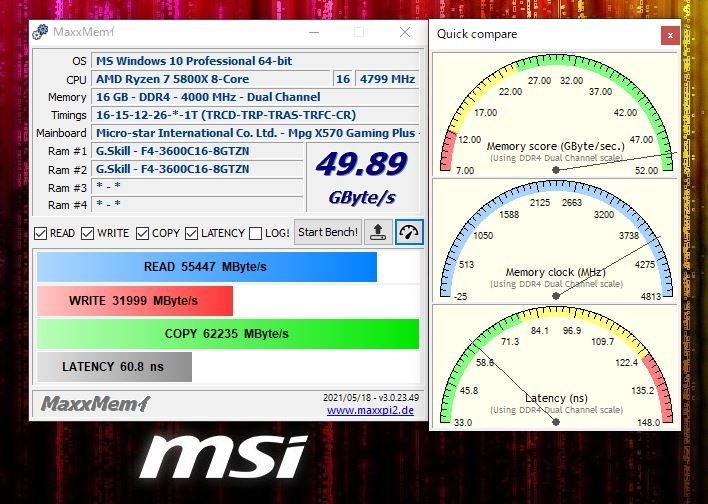
Task: Click version text 2021/05/18 - v3.0.23.49
Action: (x=371, y=398)
